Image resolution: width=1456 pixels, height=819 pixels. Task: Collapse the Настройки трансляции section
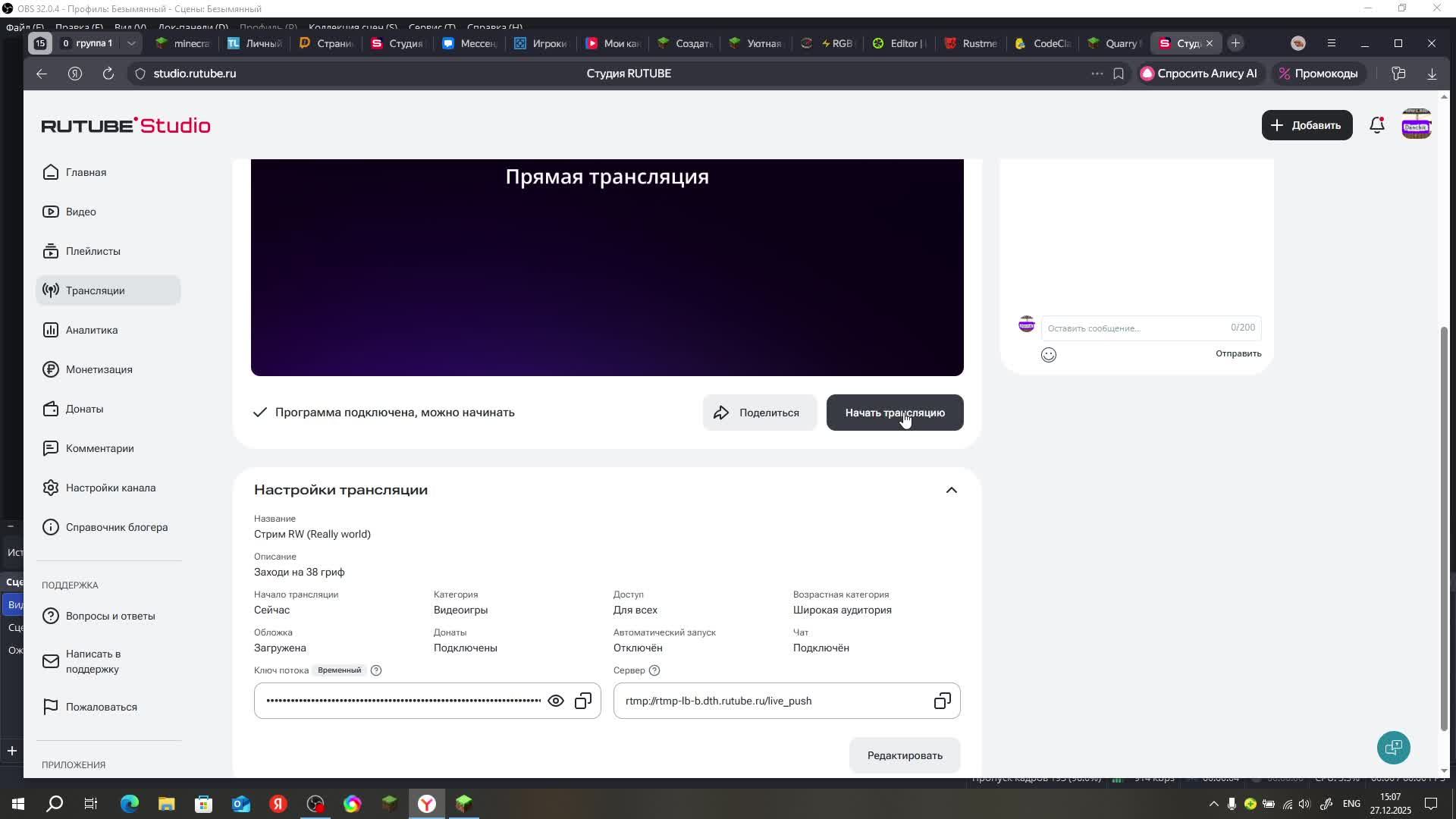(x=952, y=490)
